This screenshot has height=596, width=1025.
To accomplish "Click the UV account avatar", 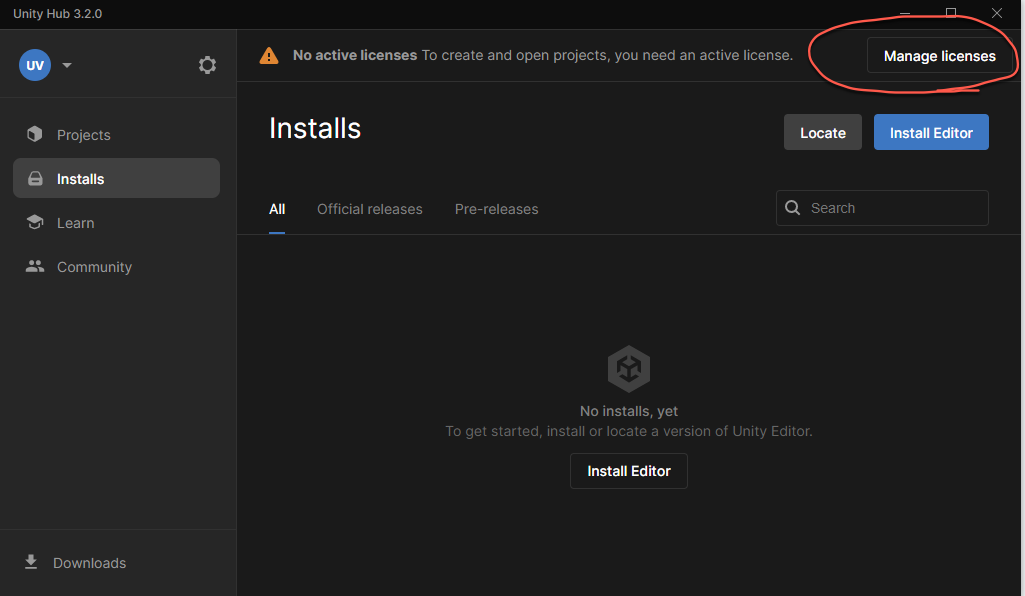I will [35, 65].
